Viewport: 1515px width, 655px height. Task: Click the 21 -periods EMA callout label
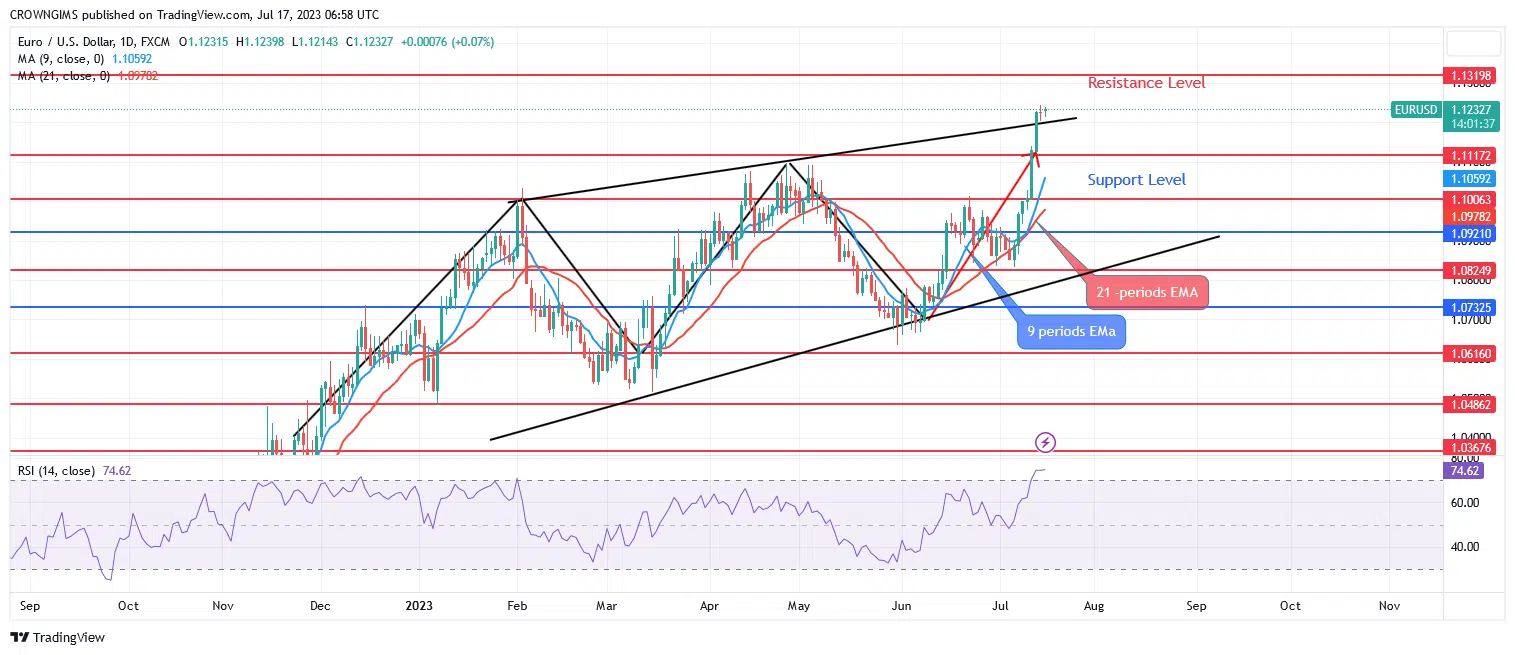(x=1146, y=293)
